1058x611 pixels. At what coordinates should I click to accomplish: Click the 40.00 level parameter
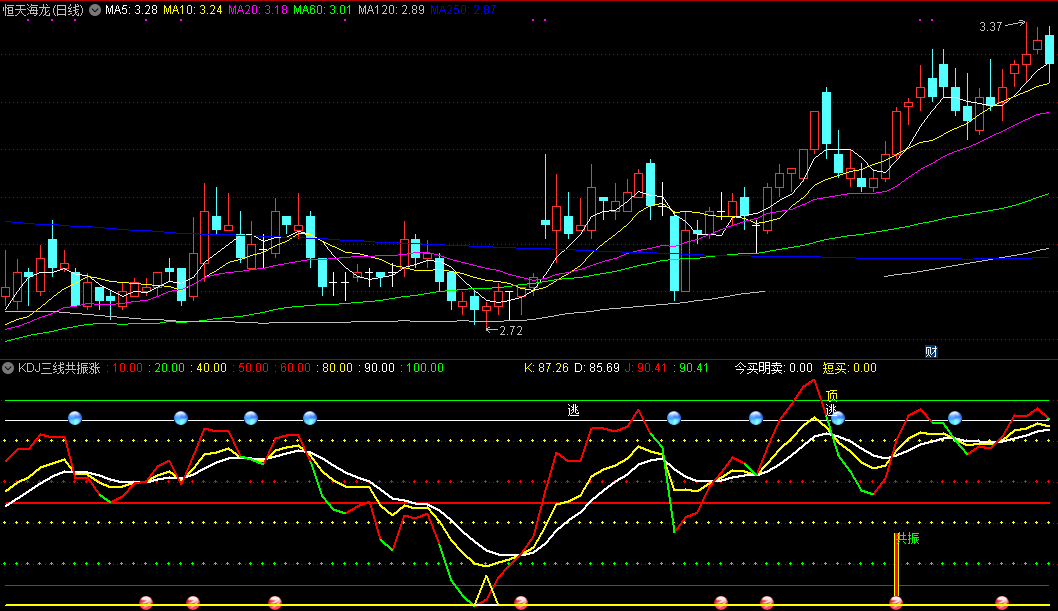tap(211, 368)
